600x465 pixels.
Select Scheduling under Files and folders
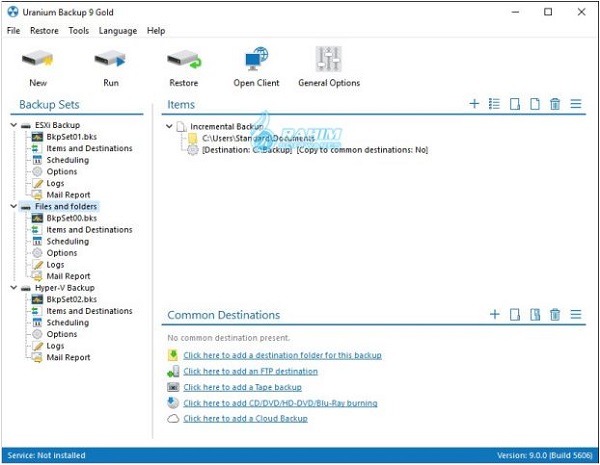[x=67, y=241]
